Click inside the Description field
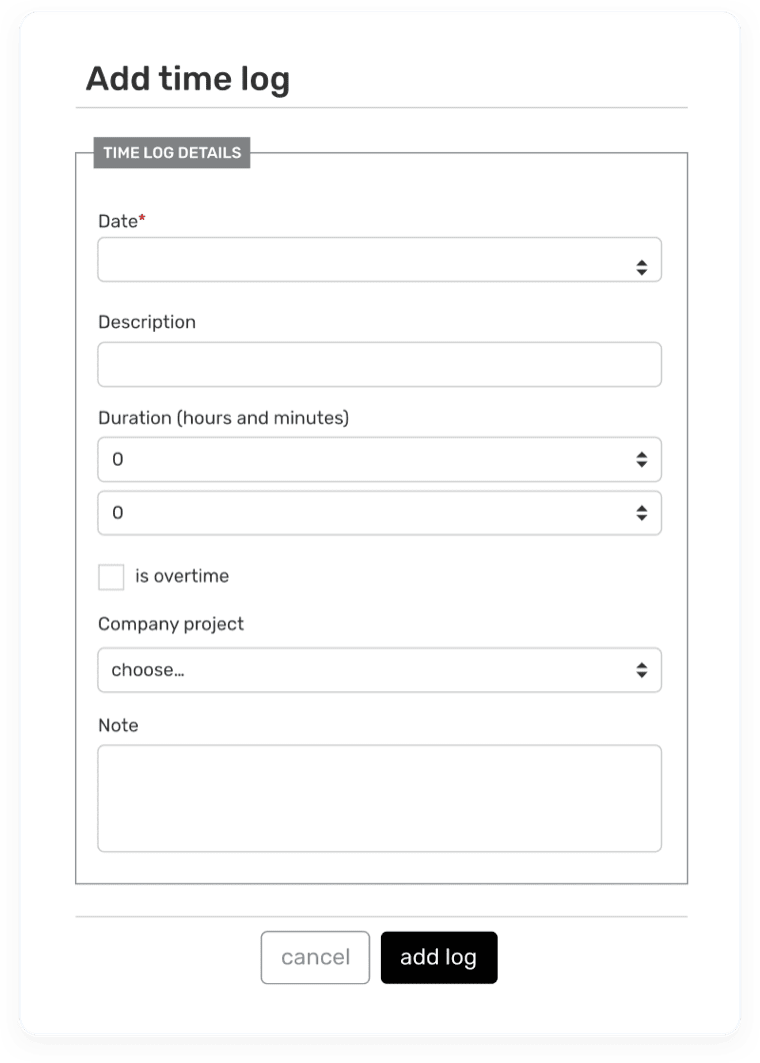Screen dimensions: 760x1063 380,364
